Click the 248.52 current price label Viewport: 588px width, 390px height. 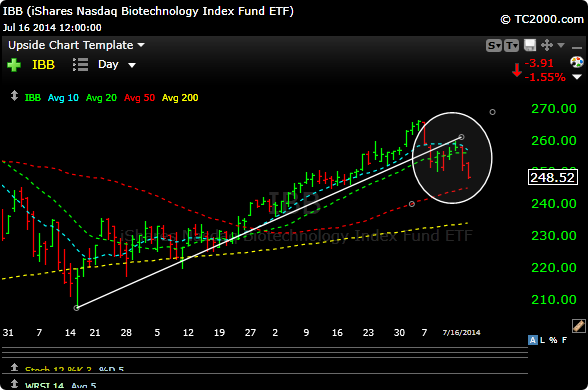[553, 177]
